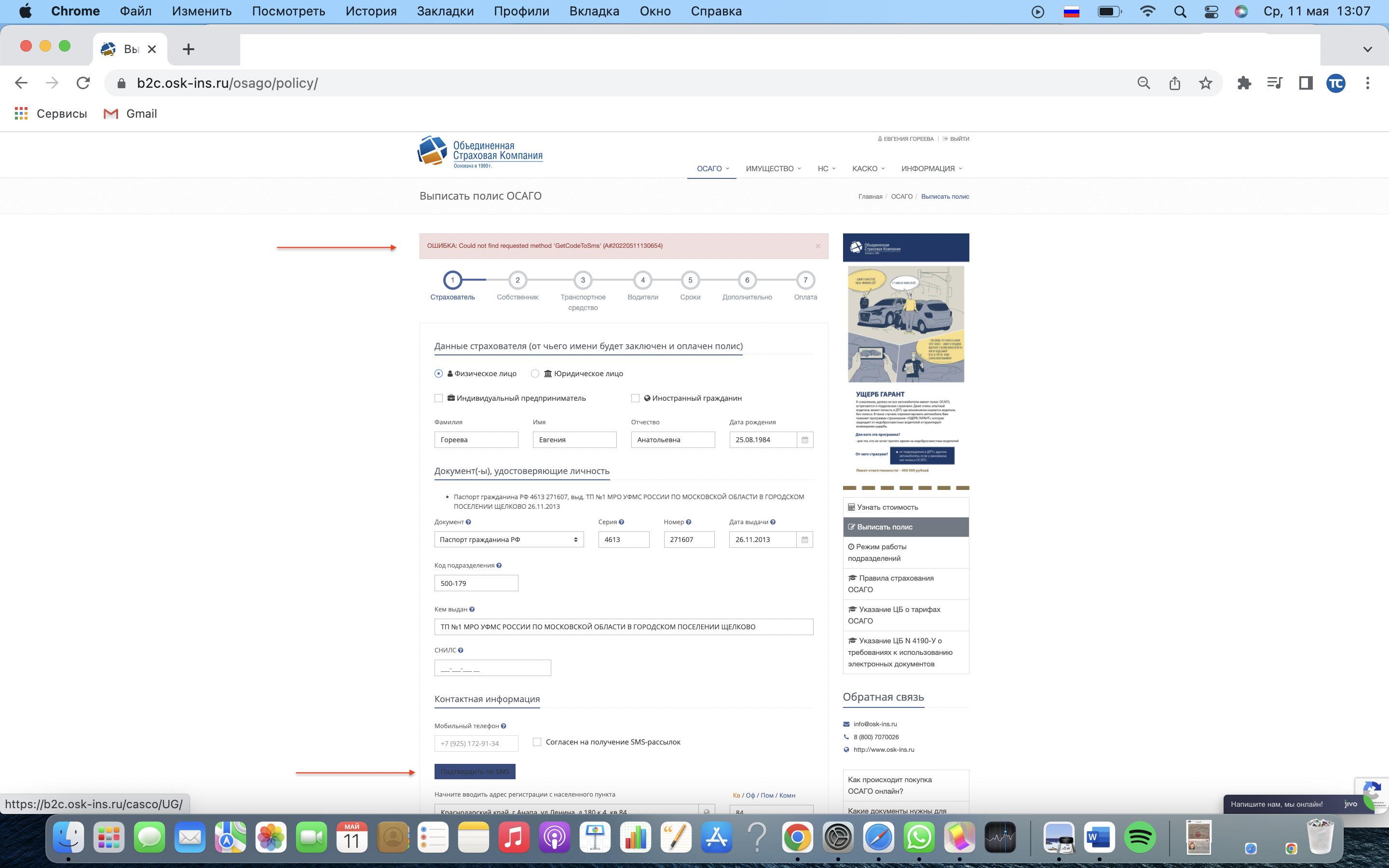Go to step 2 Собственник

tap(517, 280)
